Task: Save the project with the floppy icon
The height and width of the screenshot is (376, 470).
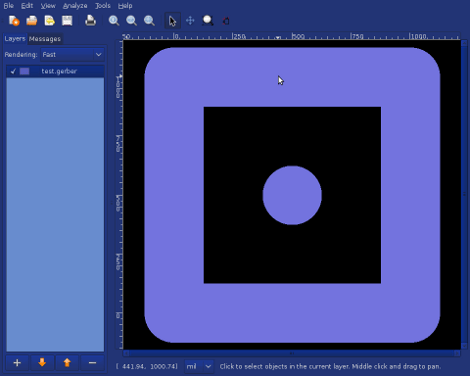Action: pyautogui.click(x=67, y=21)
